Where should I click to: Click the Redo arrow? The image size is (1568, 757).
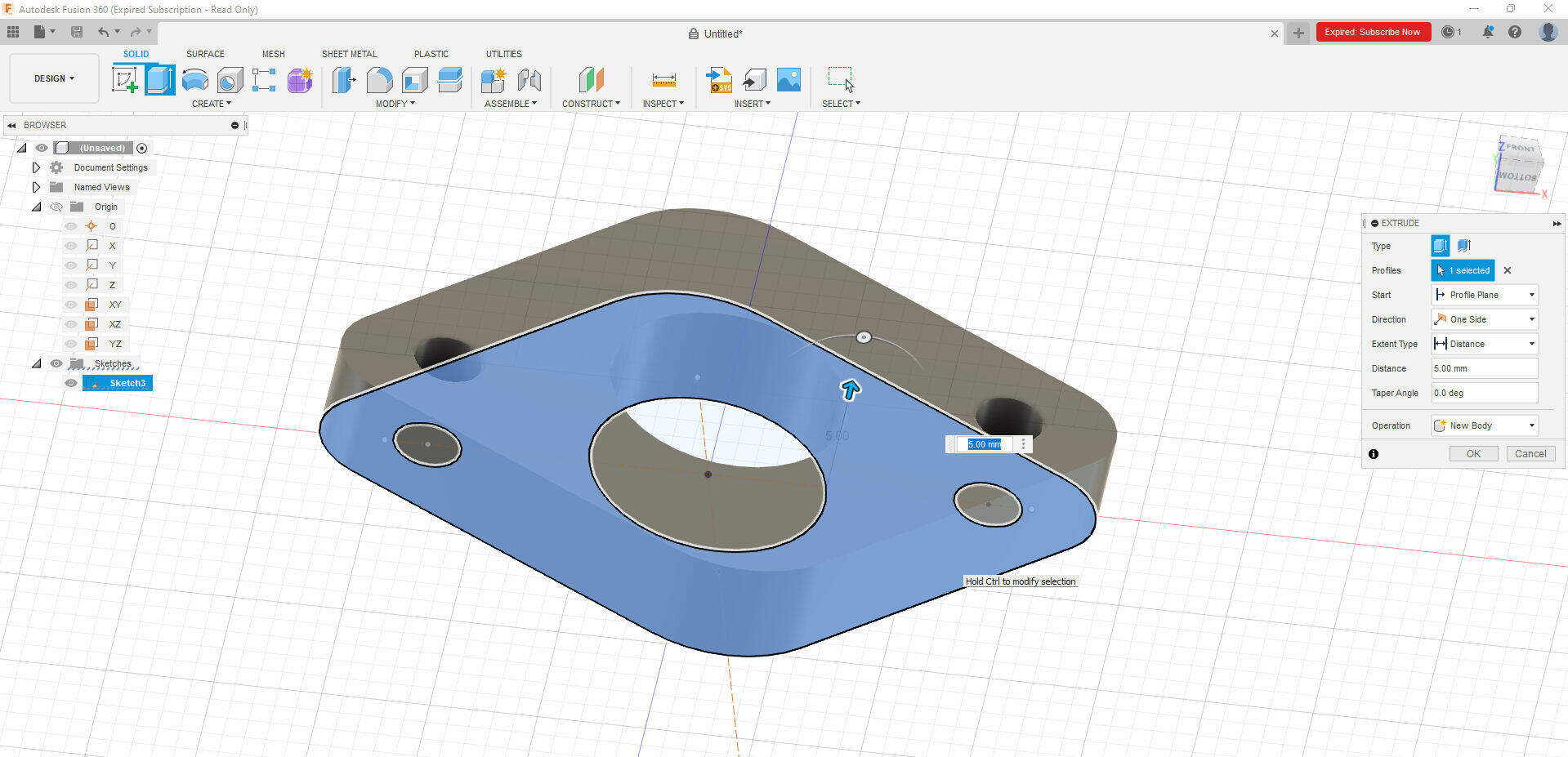(x=135, y=32)
